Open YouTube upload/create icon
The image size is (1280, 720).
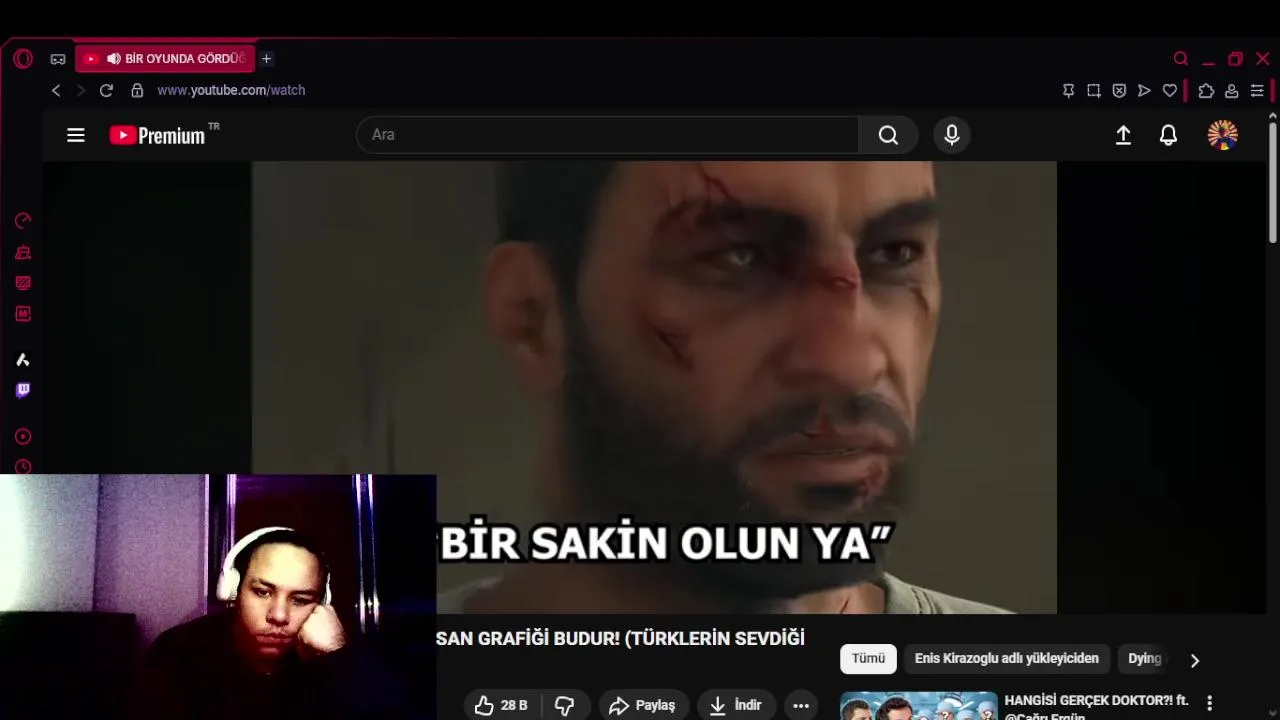tap(1123, 135)
